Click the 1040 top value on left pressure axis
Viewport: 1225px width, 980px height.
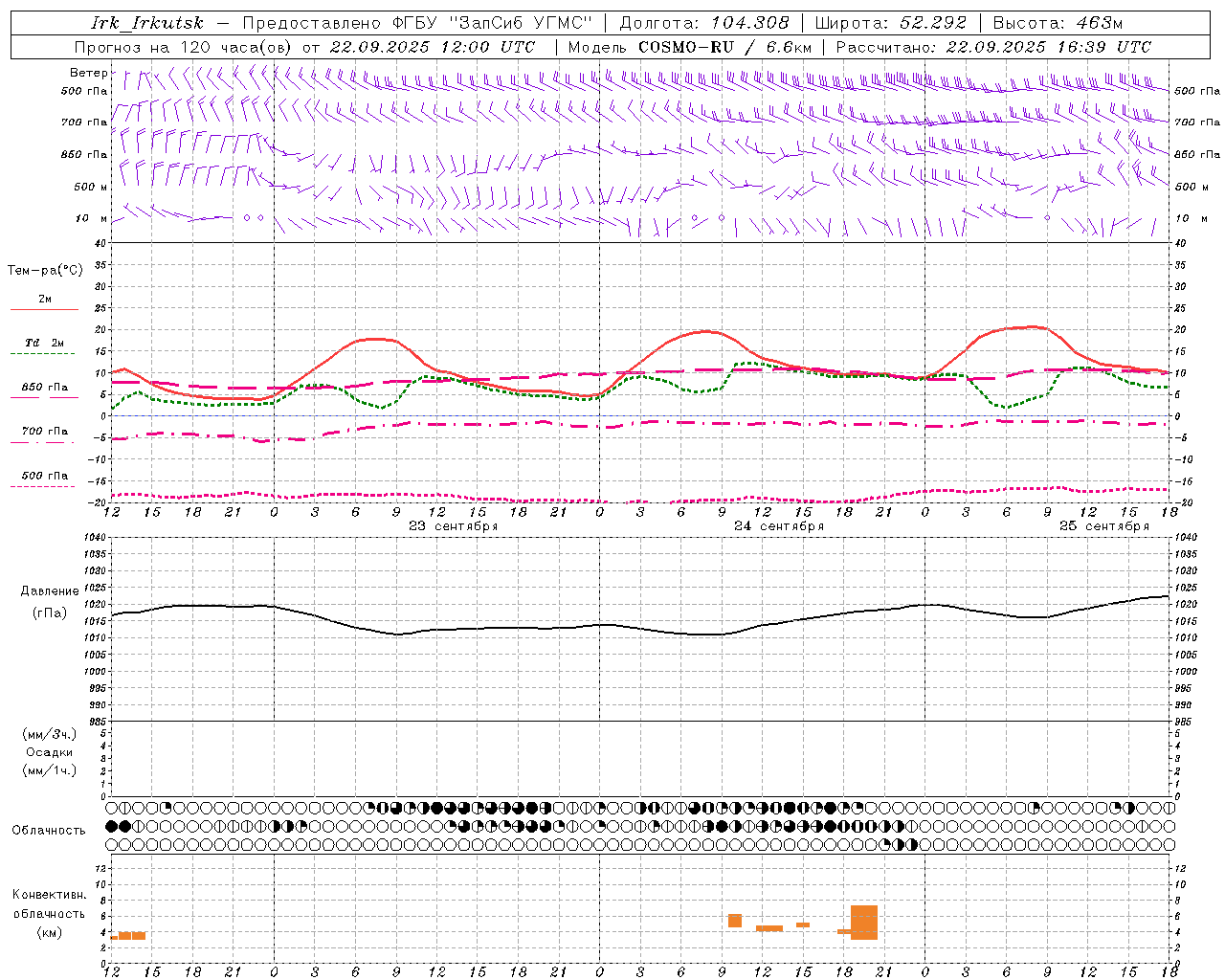click(x=95, y=538)
